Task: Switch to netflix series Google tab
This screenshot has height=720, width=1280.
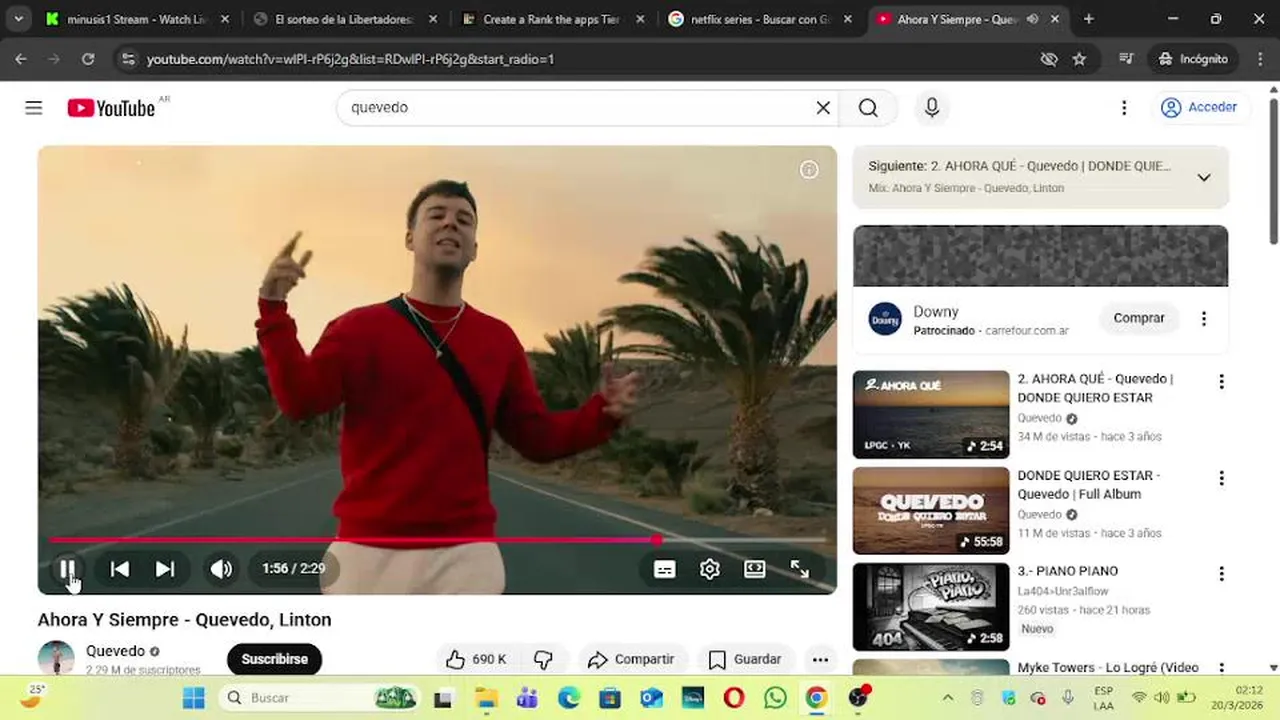Action: (760, 19)
